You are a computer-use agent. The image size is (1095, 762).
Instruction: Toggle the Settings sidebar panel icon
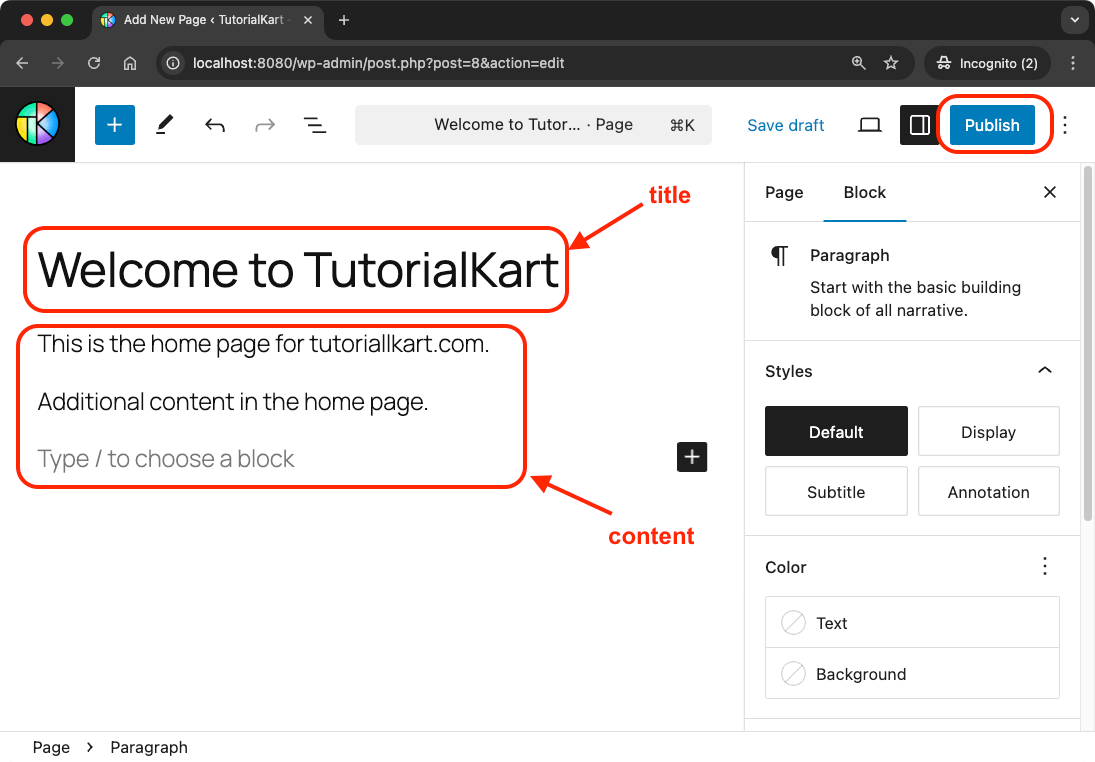(x=920, y=124)
